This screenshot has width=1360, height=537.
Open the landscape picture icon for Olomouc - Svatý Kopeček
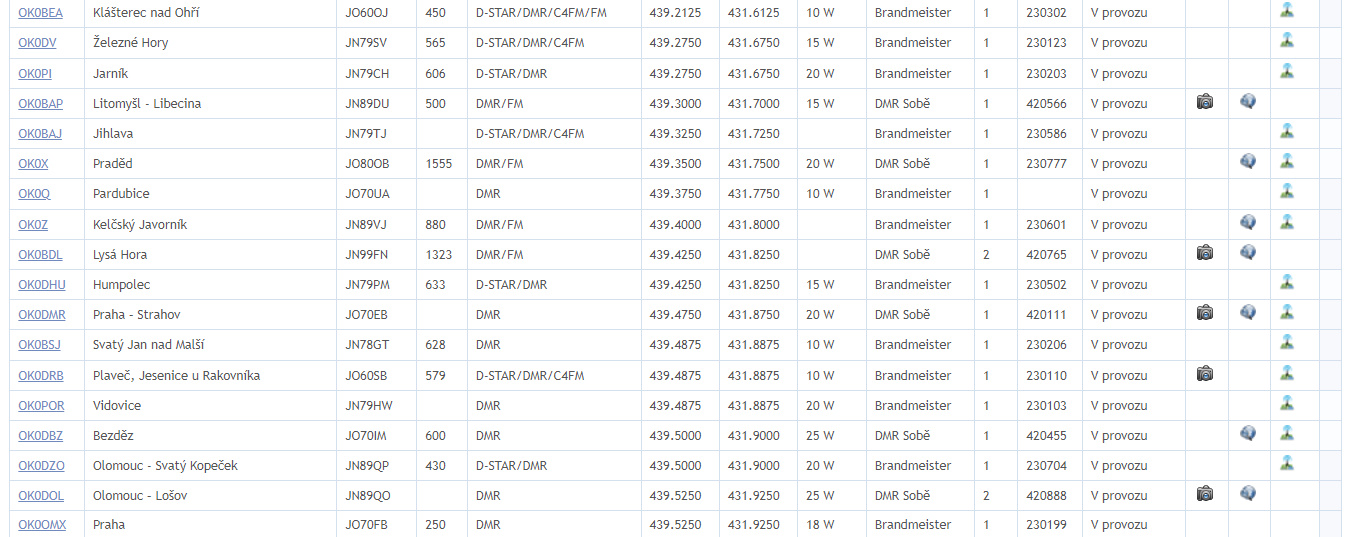pyautogui.click(x=1287, y=464)
